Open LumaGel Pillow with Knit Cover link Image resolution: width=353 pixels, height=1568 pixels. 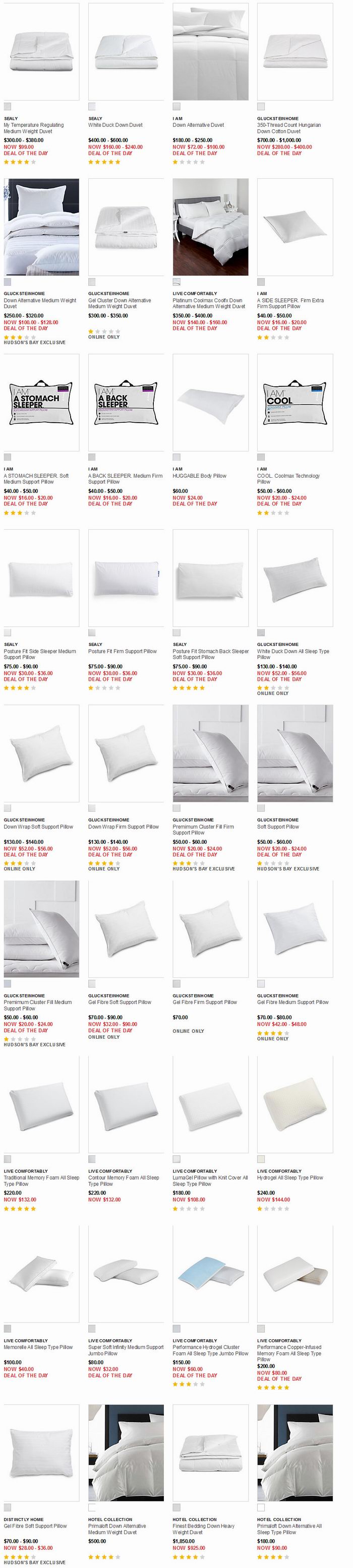point(210,1181)
